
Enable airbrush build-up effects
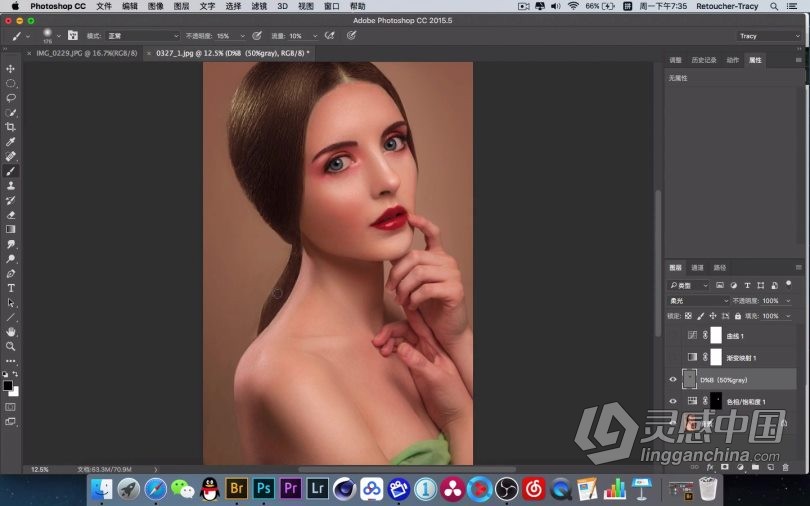330,36
